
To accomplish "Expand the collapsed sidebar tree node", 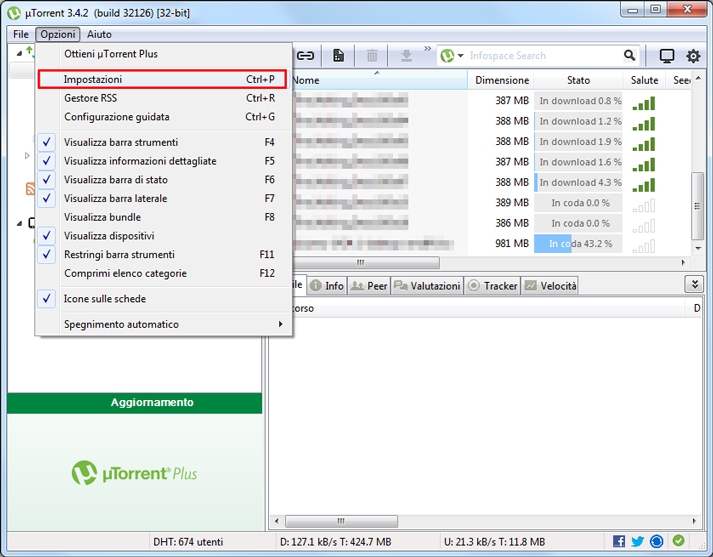I will [27, 156].
